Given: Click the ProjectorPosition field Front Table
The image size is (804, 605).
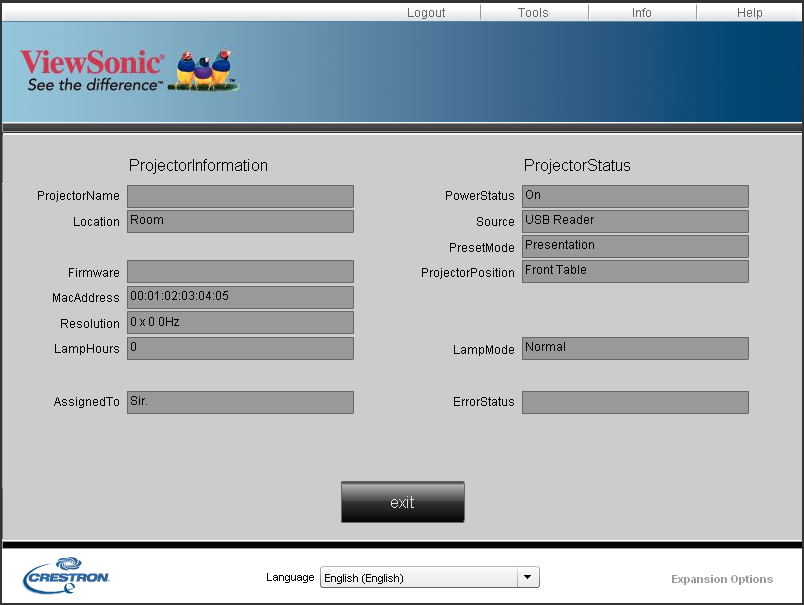Looking at the screenshot, I should pyautogui.click(x=635, y=272).
